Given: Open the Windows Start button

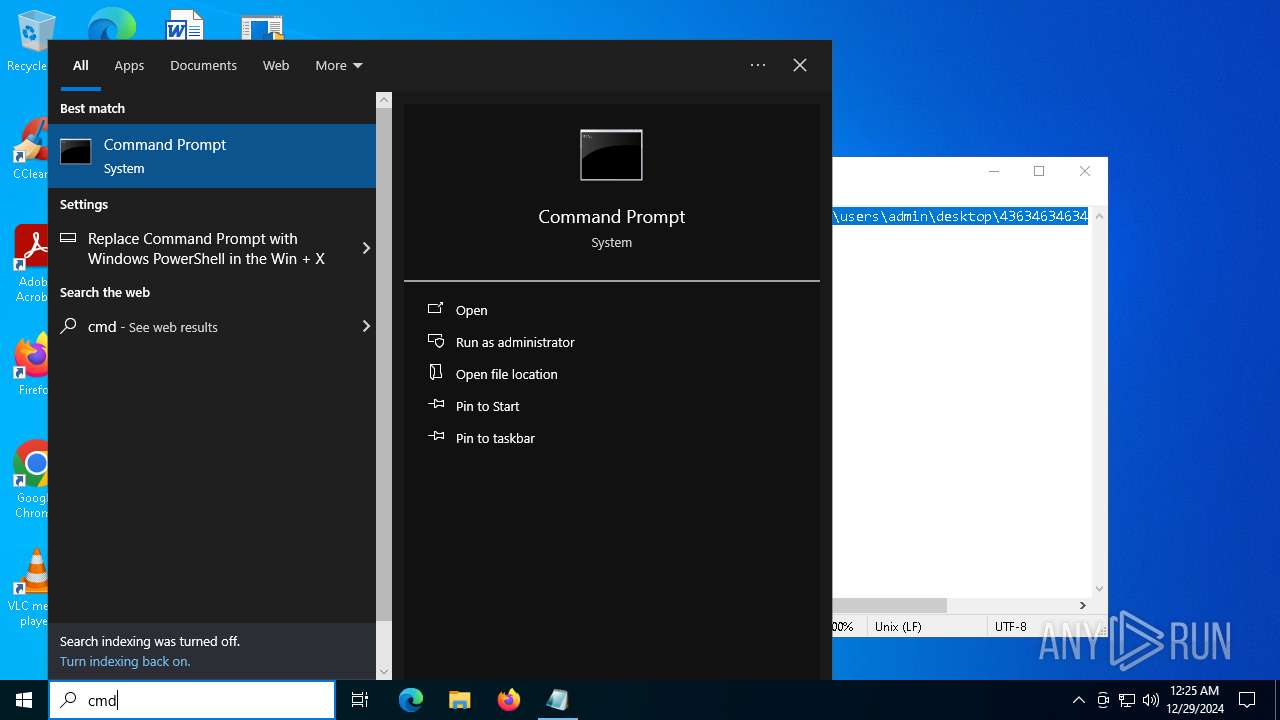Looking at the screenshot, I should coord(24,700).
